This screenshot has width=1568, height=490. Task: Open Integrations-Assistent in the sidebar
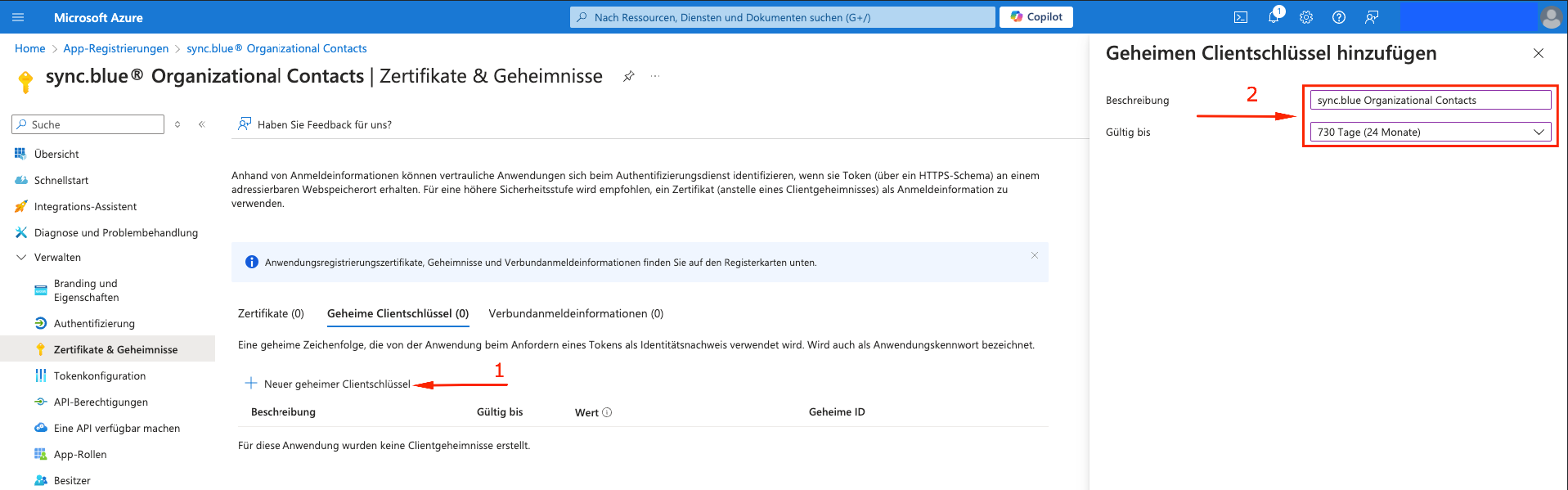(85, 206)
